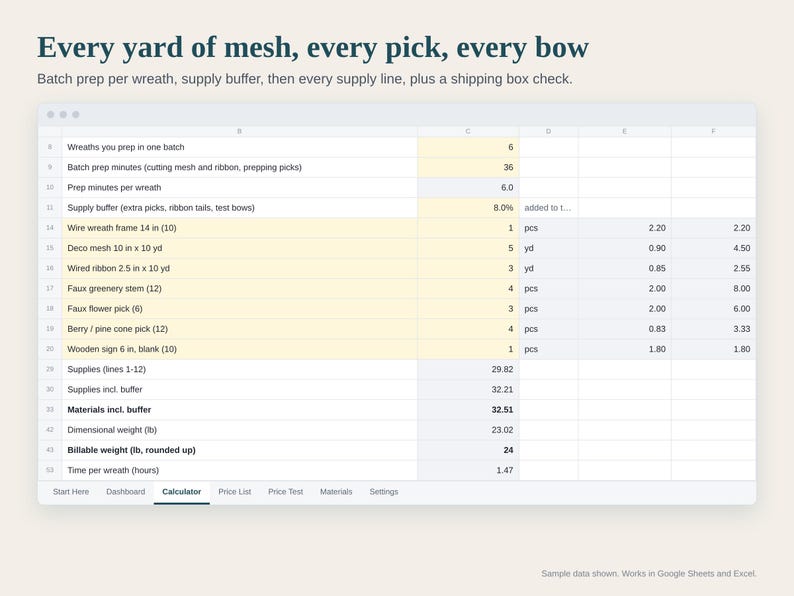Select row 11 header
Screen dimensions: 794x596
(50, 208)
